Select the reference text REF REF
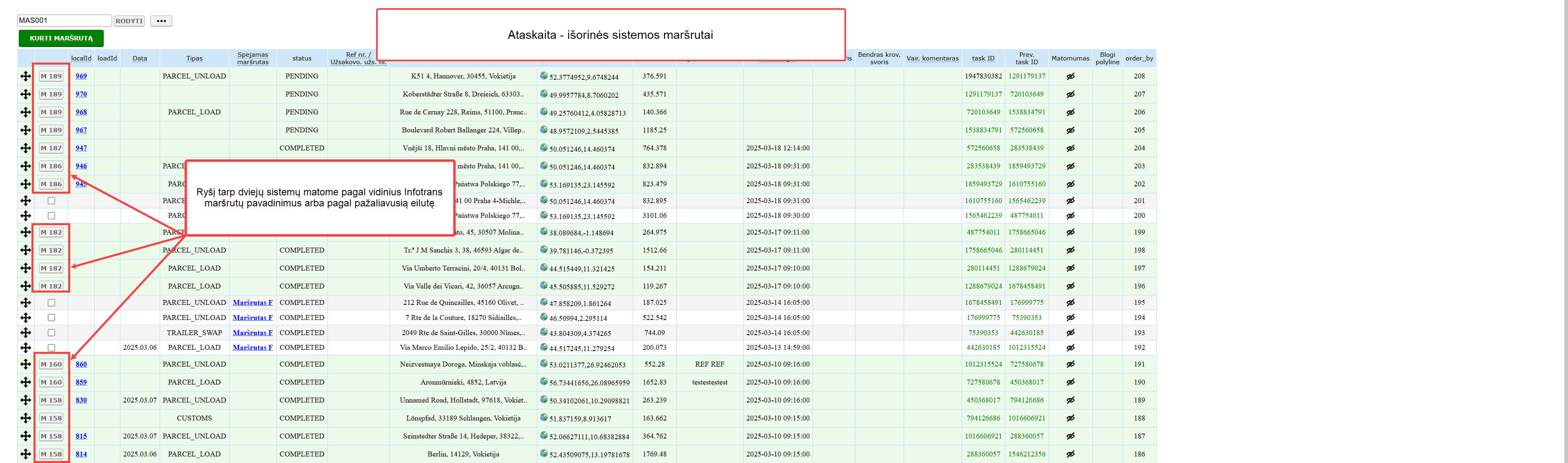Screen dimensions: 1568x463 pos(709,364)
